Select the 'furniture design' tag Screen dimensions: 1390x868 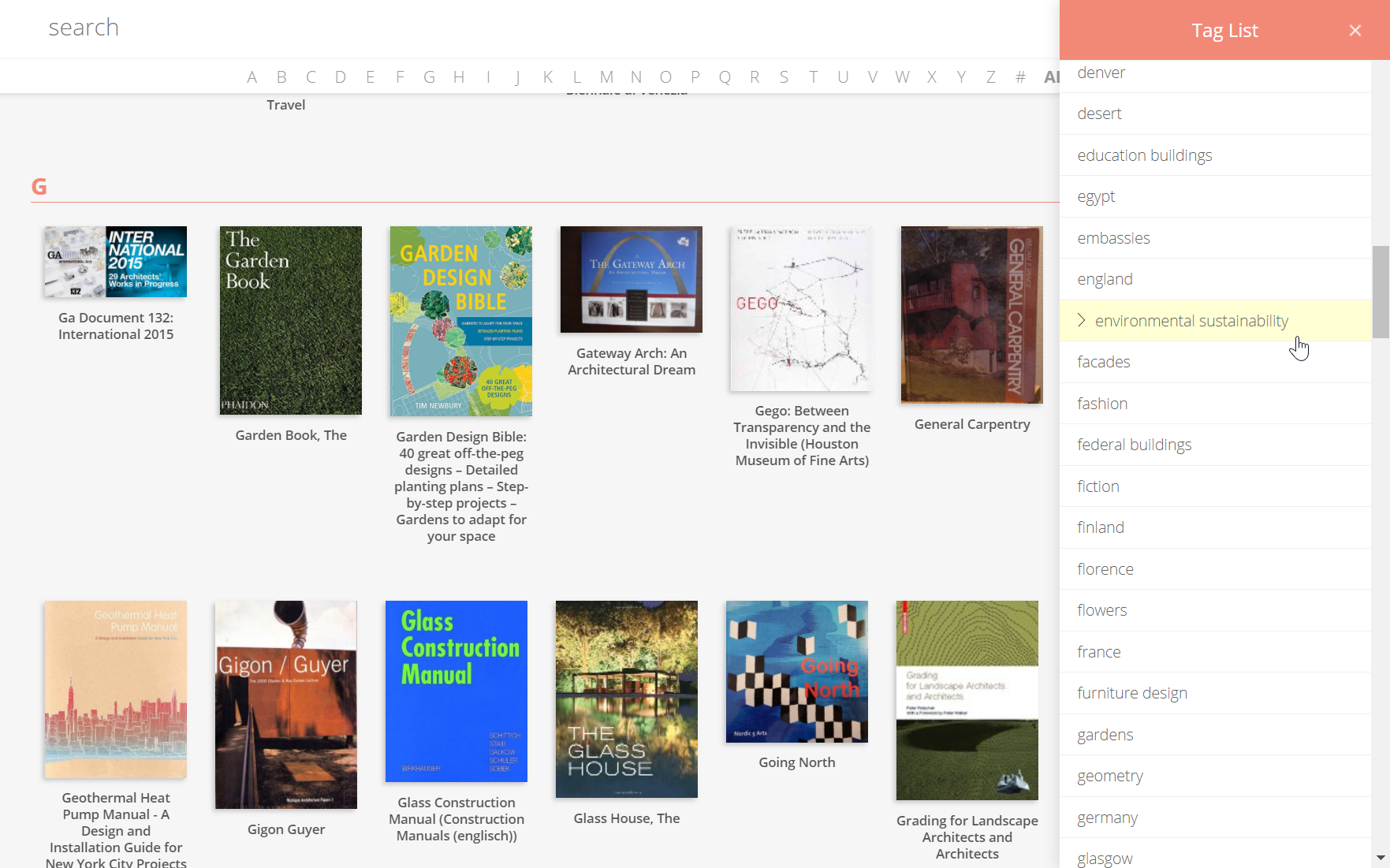click(x=1215, y=693)
